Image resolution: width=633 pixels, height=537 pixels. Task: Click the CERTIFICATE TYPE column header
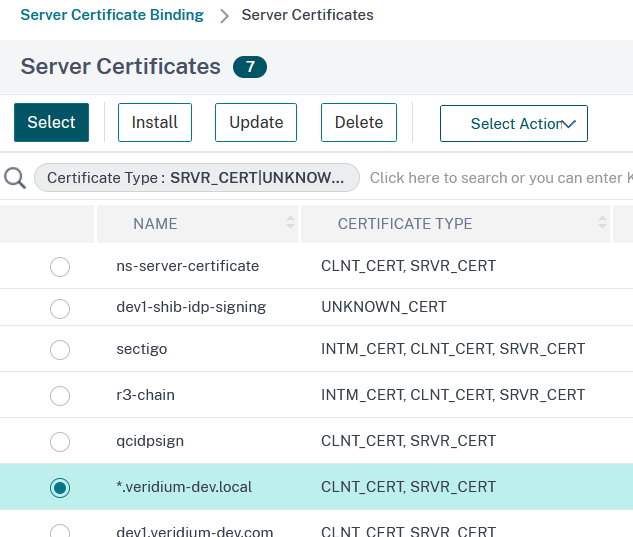405,224
